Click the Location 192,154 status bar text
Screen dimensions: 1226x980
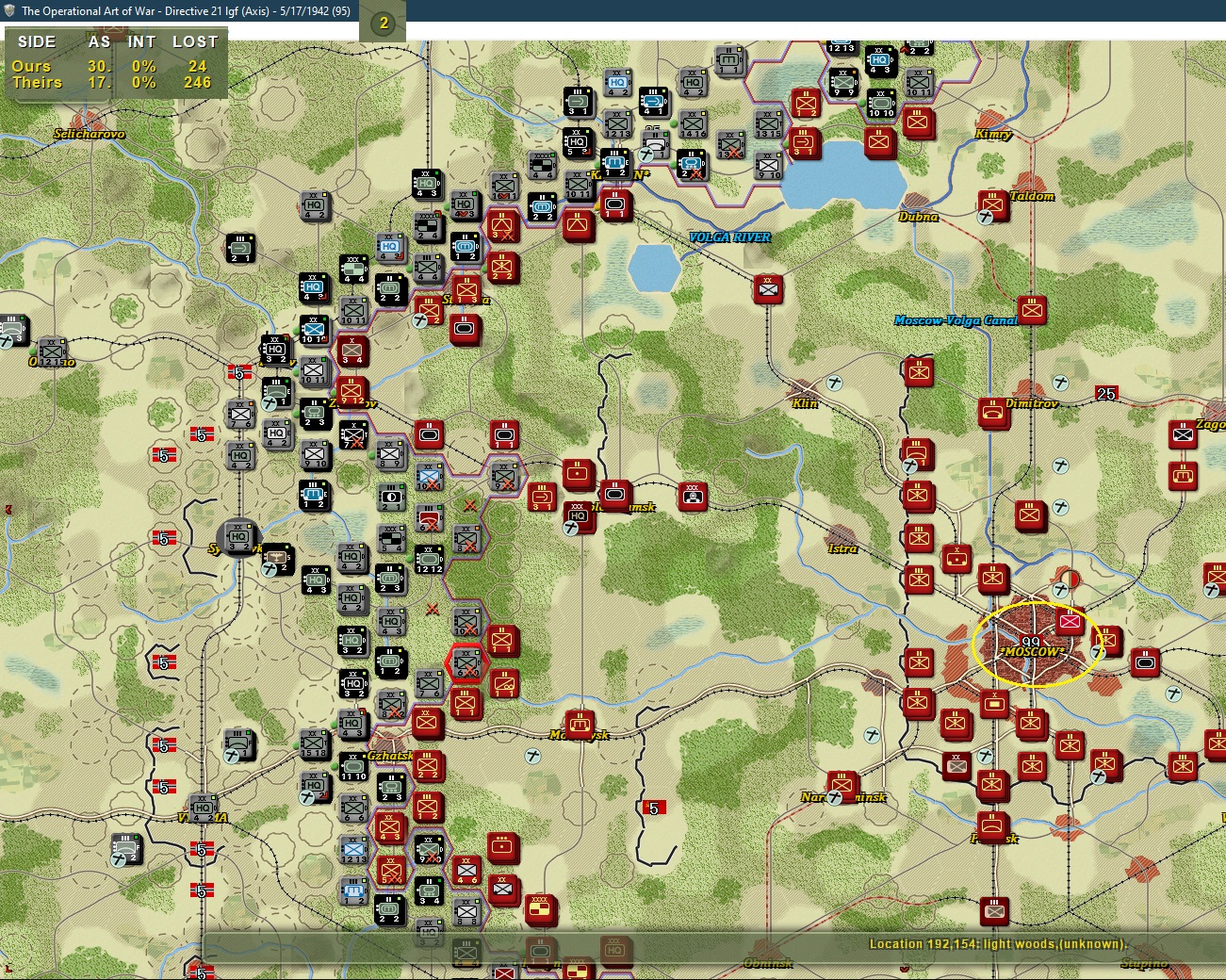998,943
